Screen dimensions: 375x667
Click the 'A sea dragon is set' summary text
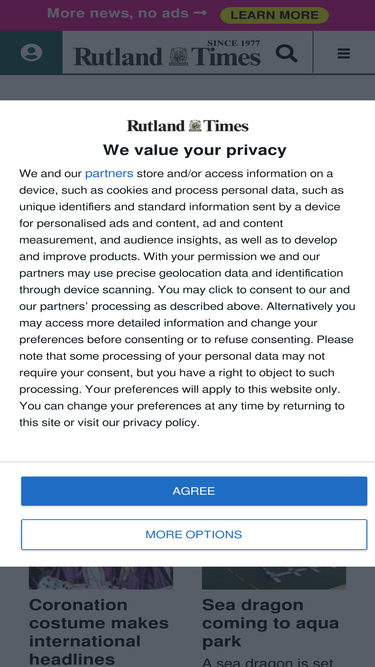267,662
